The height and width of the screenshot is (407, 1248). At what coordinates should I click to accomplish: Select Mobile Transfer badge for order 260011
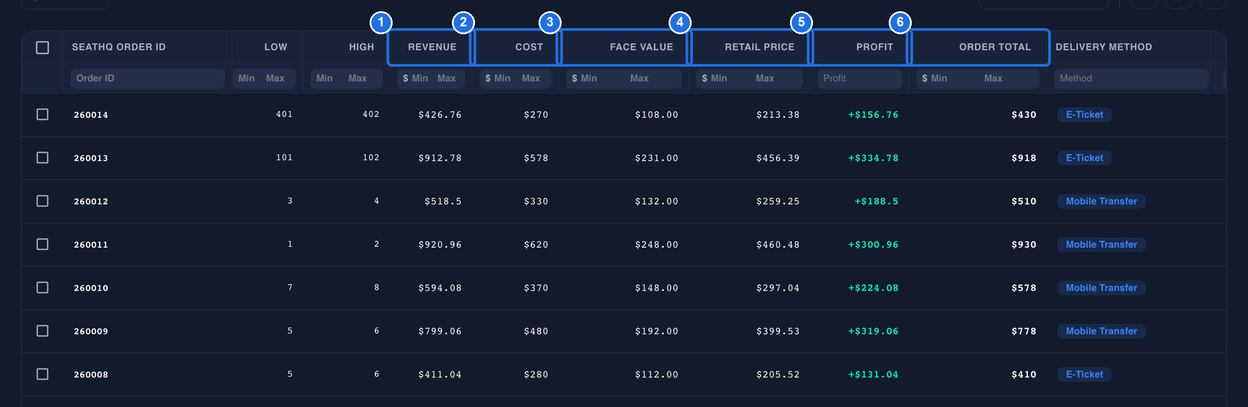click(1101, 245)
